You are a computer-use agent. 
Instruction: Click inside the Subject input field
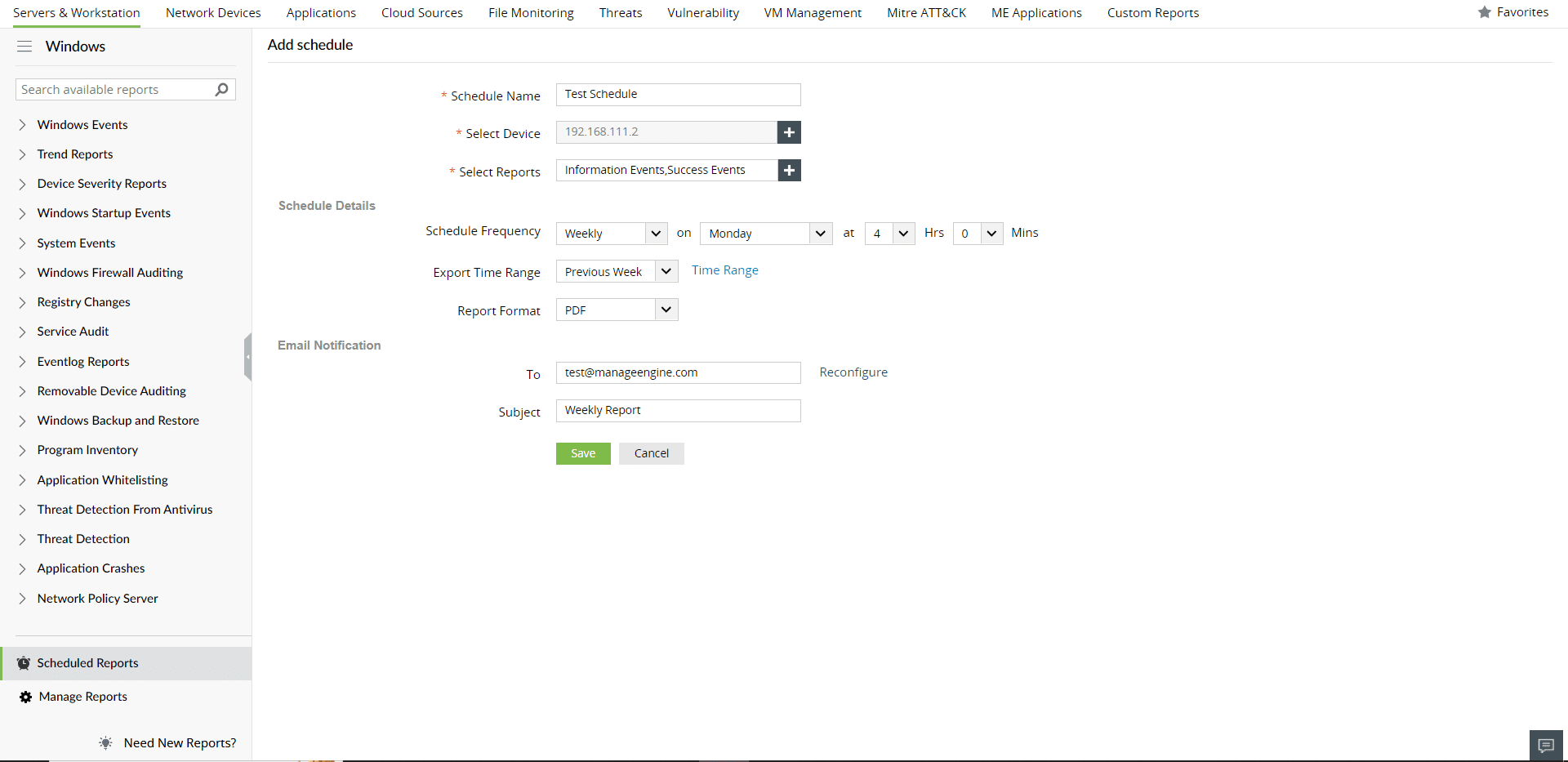click(678, 410)
